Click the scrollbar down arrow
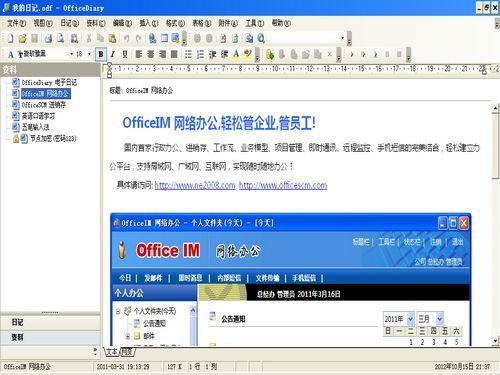Image resolution: width=500 pixels, height=375 pixels. [496, 341]
